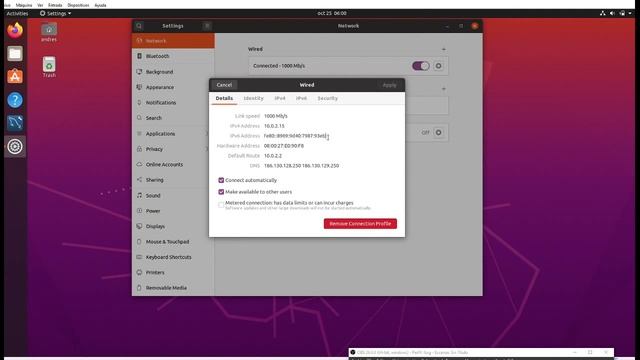Open Settings hamburger menu icon
This screenshot has height=360, width=640.
pyautogui.click(x=207, y=26)
